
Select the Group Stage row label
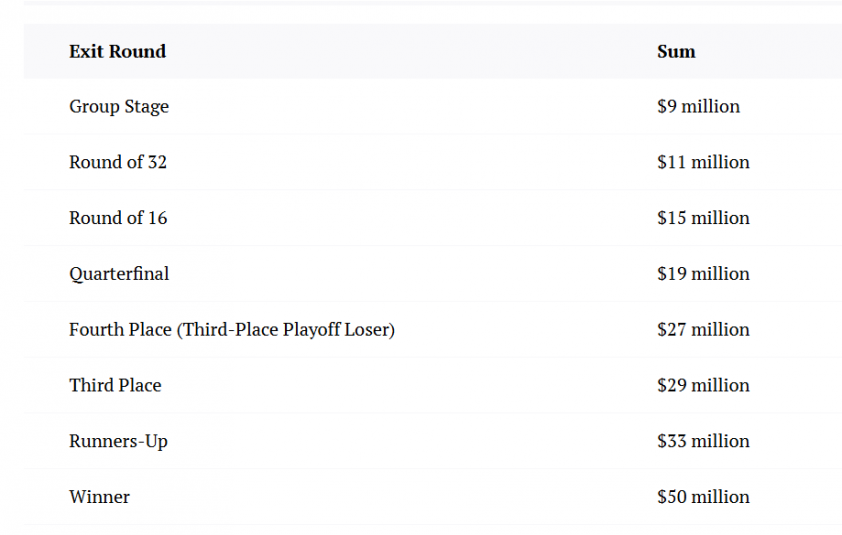pyautogui.click(x=119, y=106)
